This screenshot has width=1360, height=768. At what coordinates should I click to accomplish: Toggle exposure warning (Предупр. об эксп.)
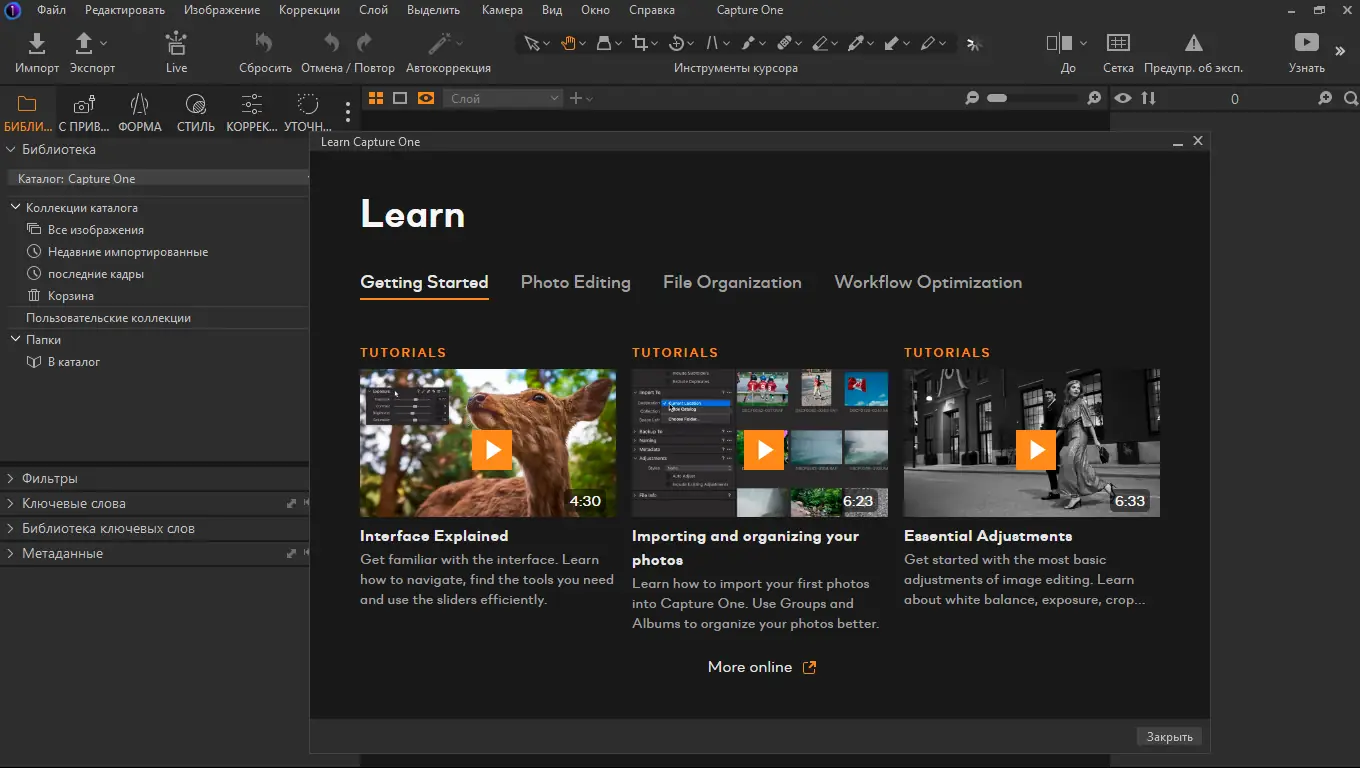point(1193,43)
